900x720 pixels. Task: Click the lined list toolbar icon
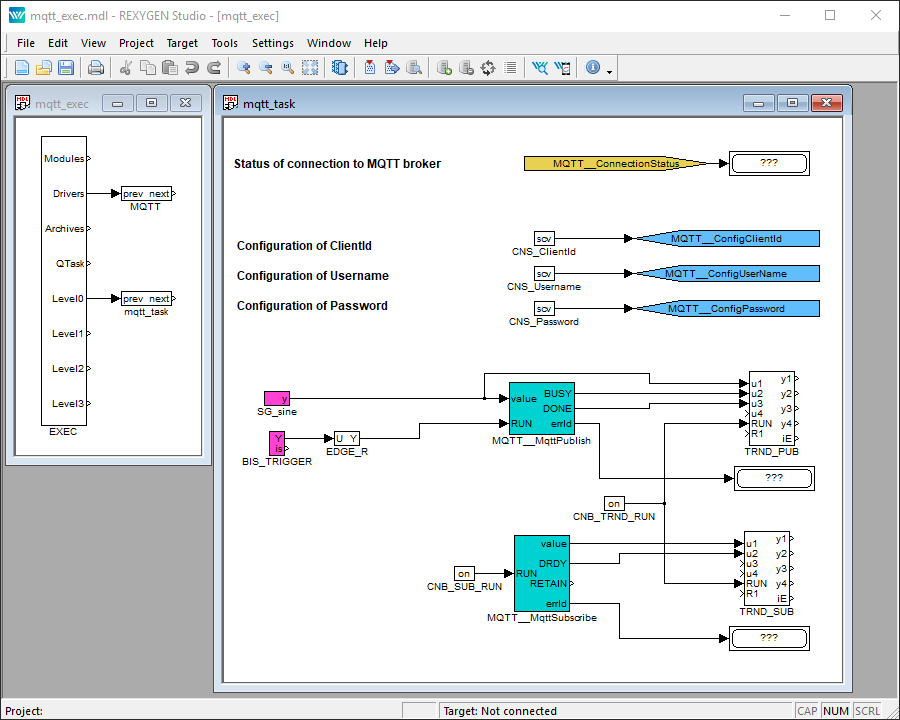tap(510, 68)
